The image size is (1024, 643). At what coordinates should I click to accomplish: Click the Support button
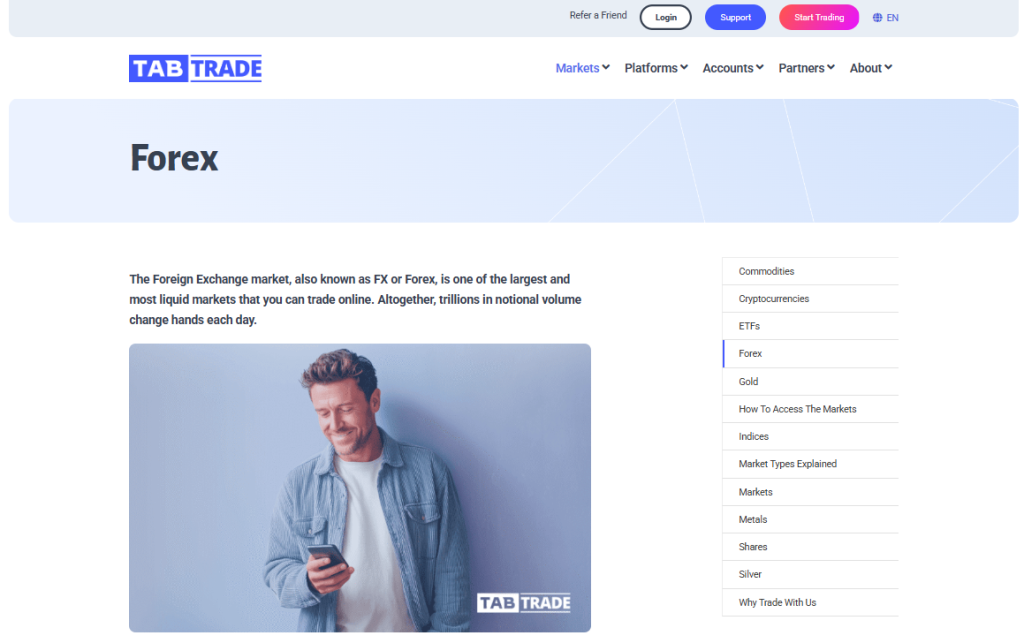(735, 18)
